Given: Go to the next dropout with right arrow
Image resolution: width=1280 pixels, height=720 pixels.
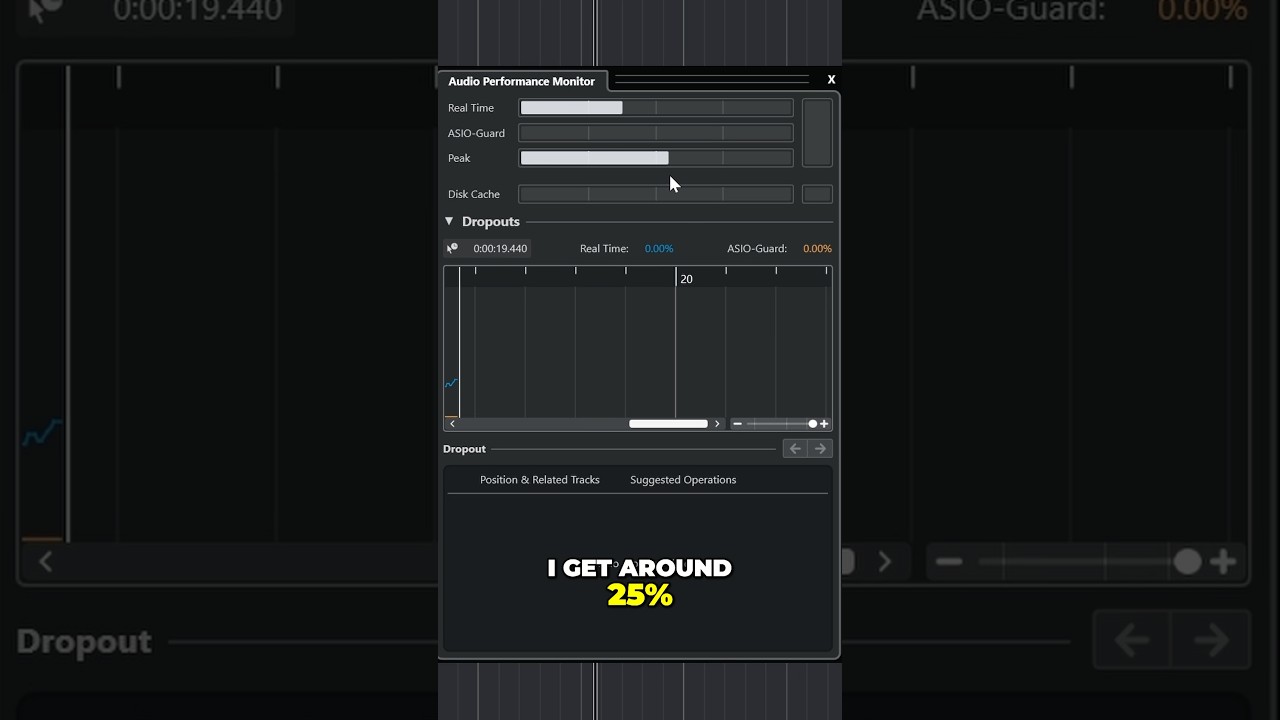Looking at the screenshot, I should click(820, 449).
